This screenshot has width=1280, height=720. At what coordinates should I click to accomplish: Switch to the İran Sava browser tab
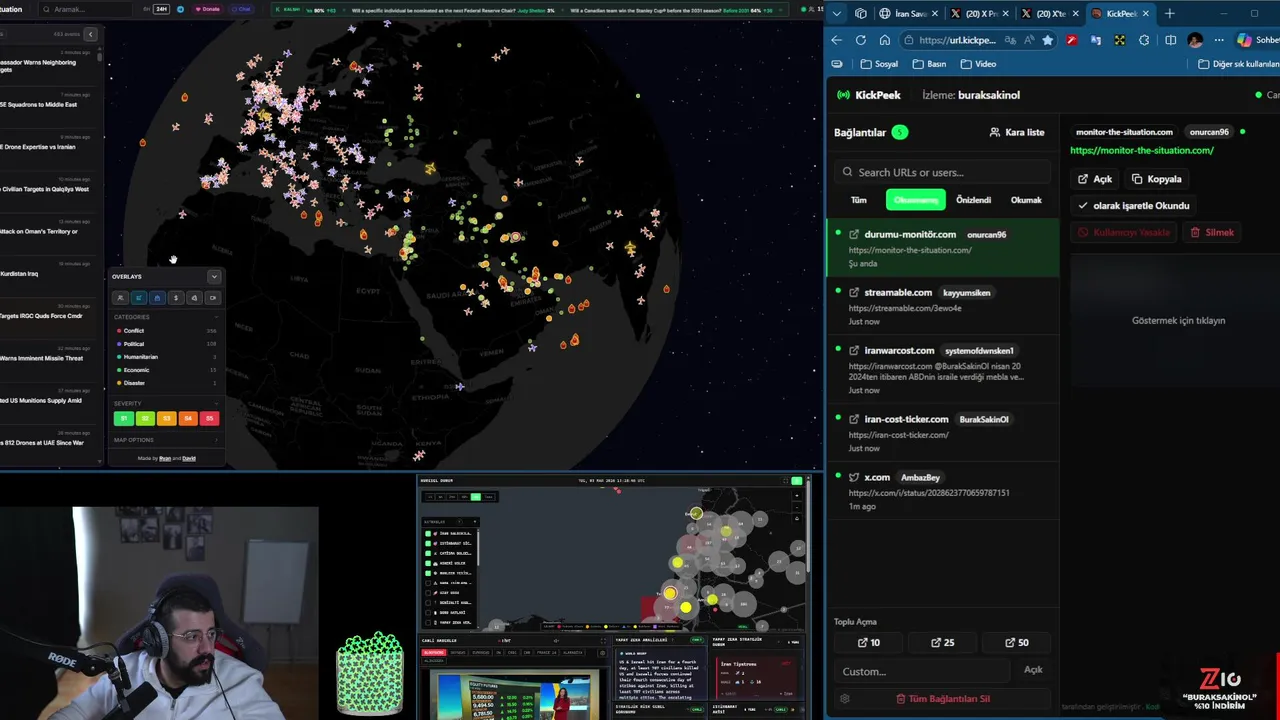tap(907, 14)
